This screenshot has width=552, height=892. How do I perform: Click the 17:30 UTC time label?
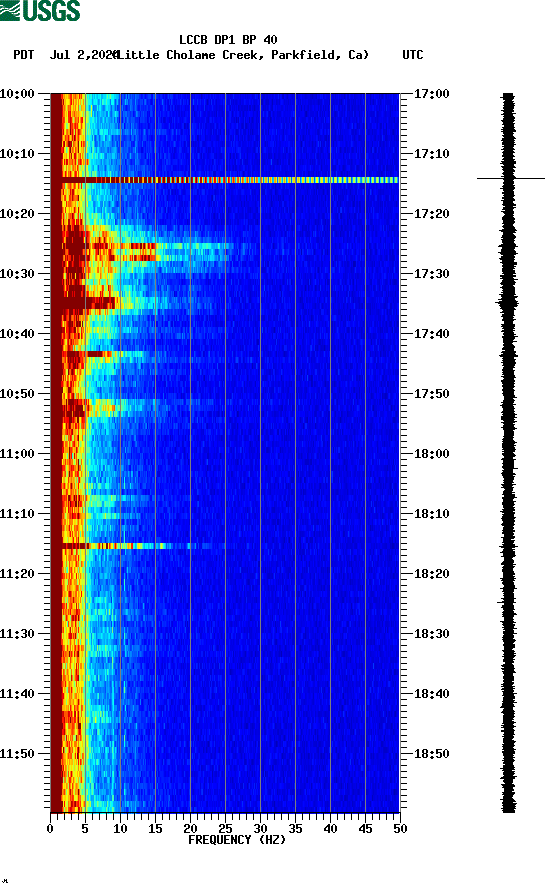tap(431, 274)
